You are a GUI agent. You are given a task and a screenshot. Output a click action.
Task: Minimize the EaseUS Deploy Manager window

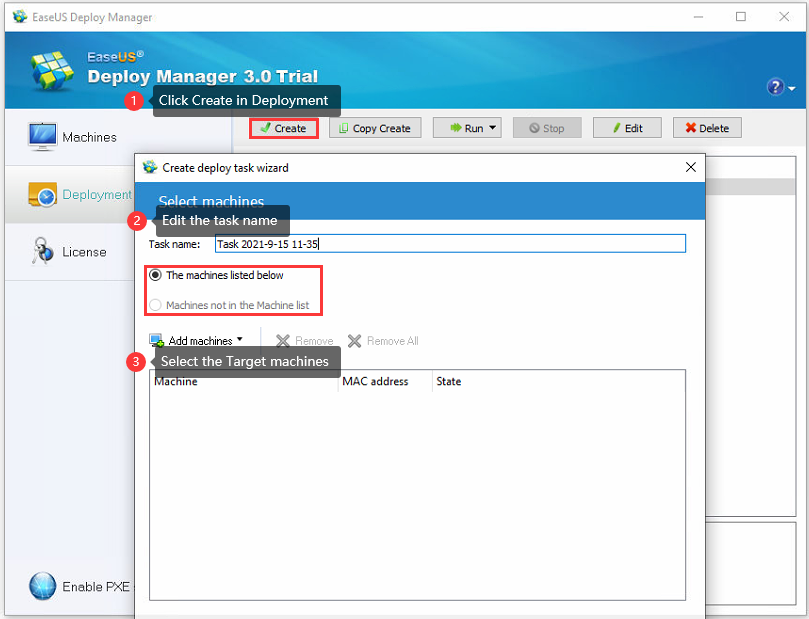698,17
